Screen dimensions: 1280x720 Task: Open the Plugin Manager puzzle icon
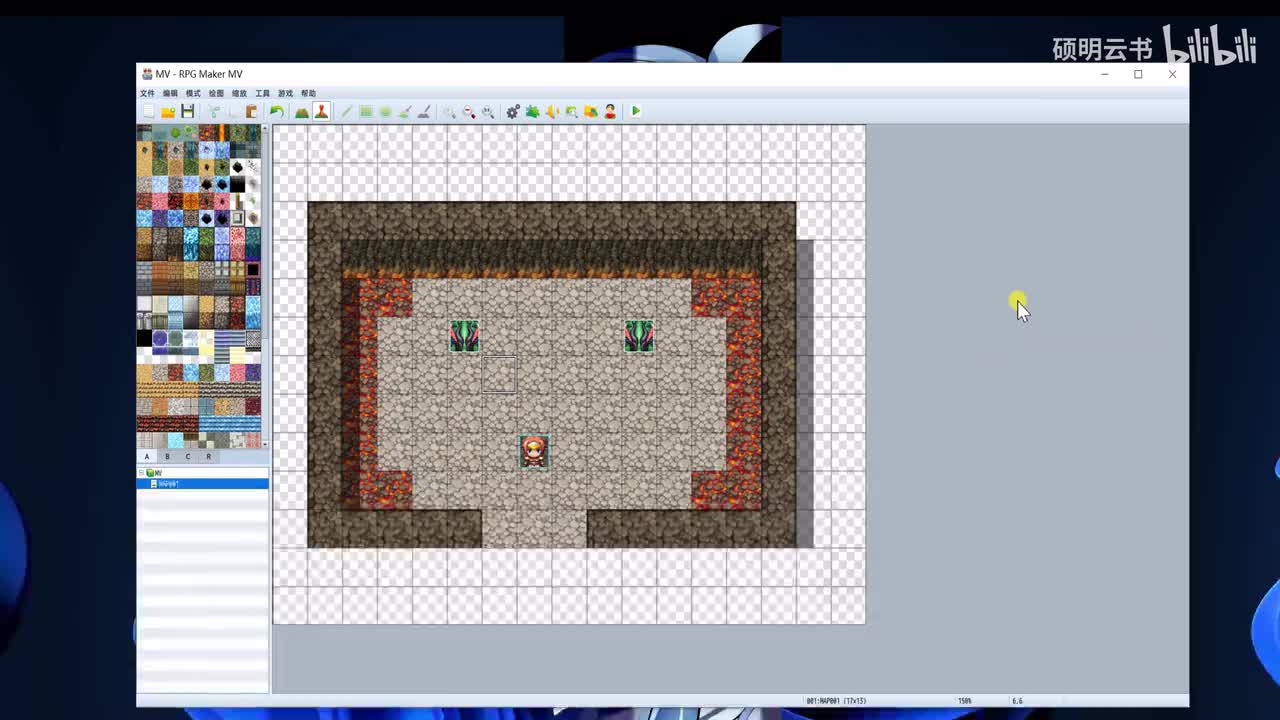(533, 112)
